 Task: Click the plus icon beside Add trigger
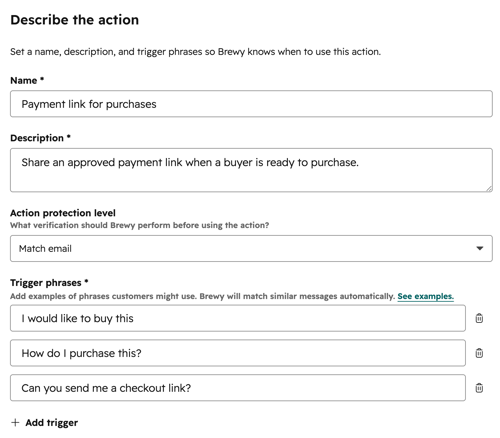pyautogui.click(x=15, y=423)
